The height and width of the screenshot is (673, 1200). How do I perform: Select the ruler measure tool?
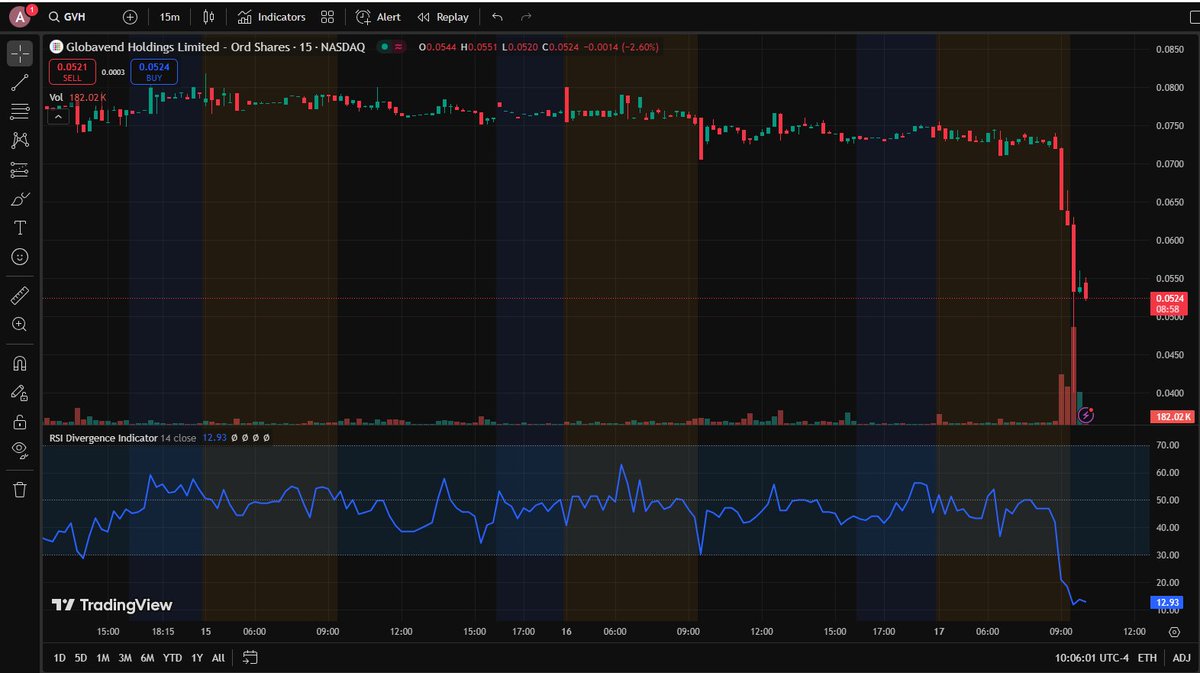(x=20, y=295)
